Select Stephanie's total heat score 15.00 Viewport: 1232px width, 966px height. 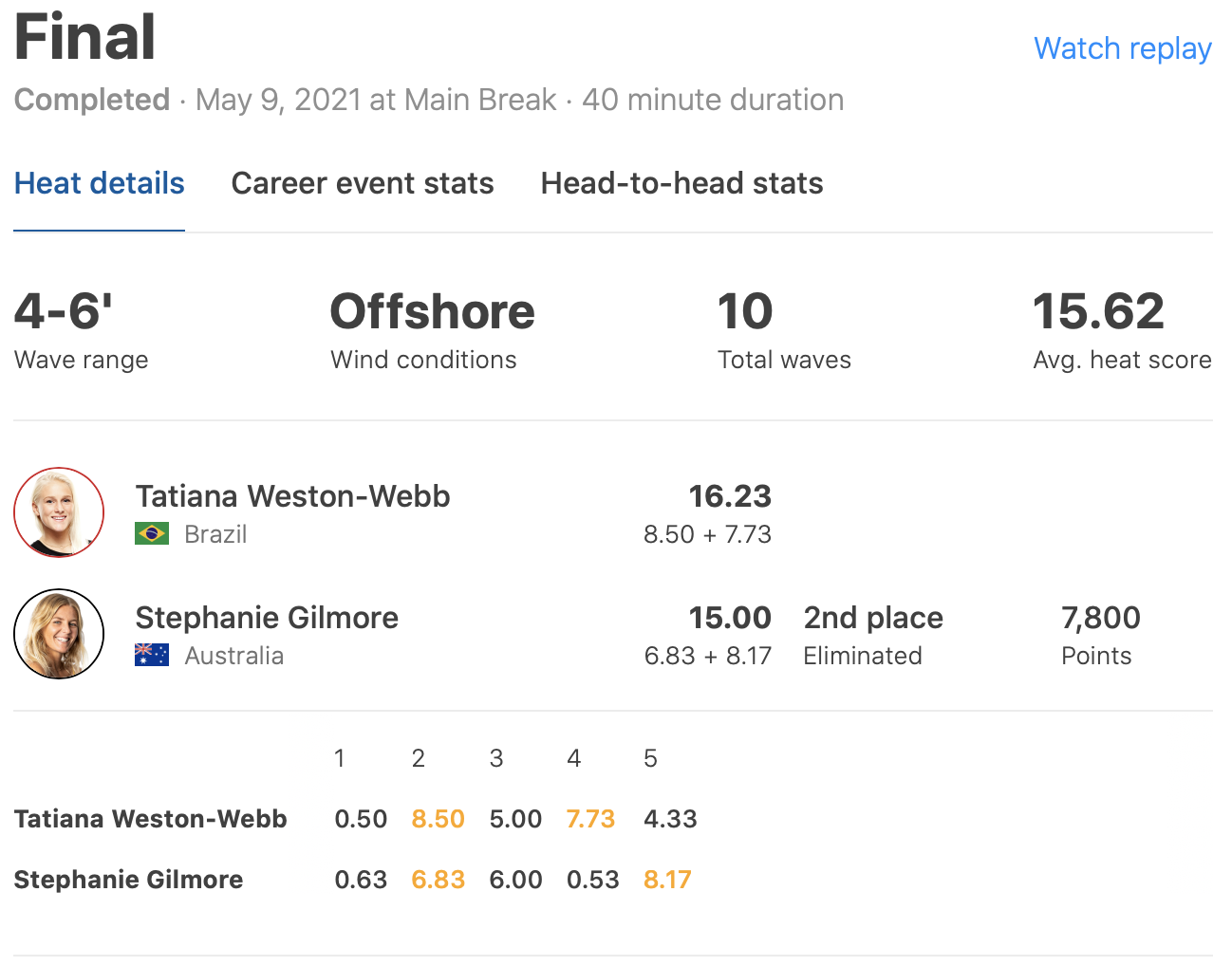tap(729, 618)
